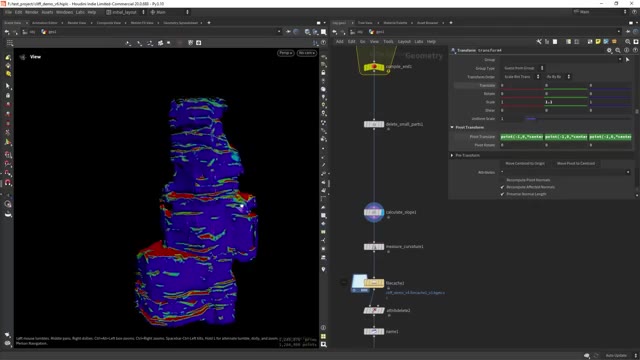Click scene view back navigation arrow
640x360 pixels.
pos(7,32)
